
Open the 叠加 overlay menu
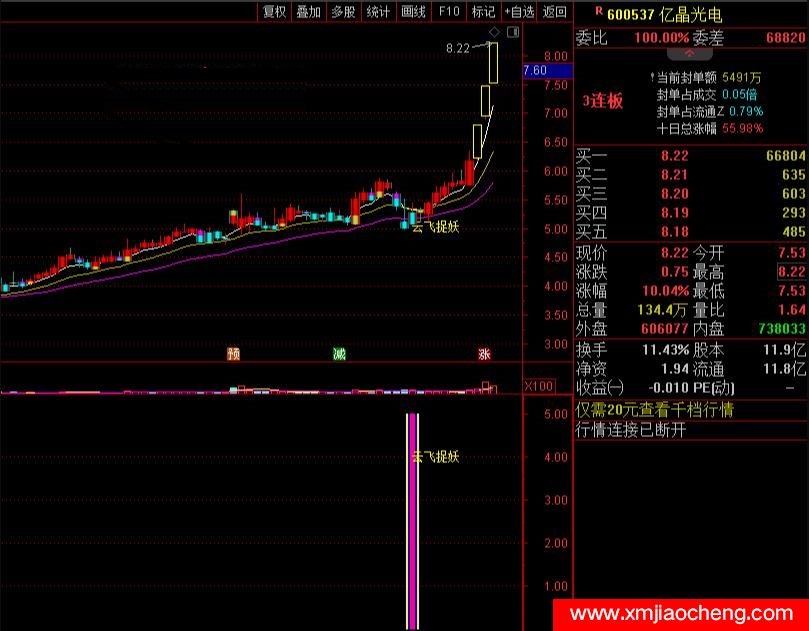pos(308,11)
